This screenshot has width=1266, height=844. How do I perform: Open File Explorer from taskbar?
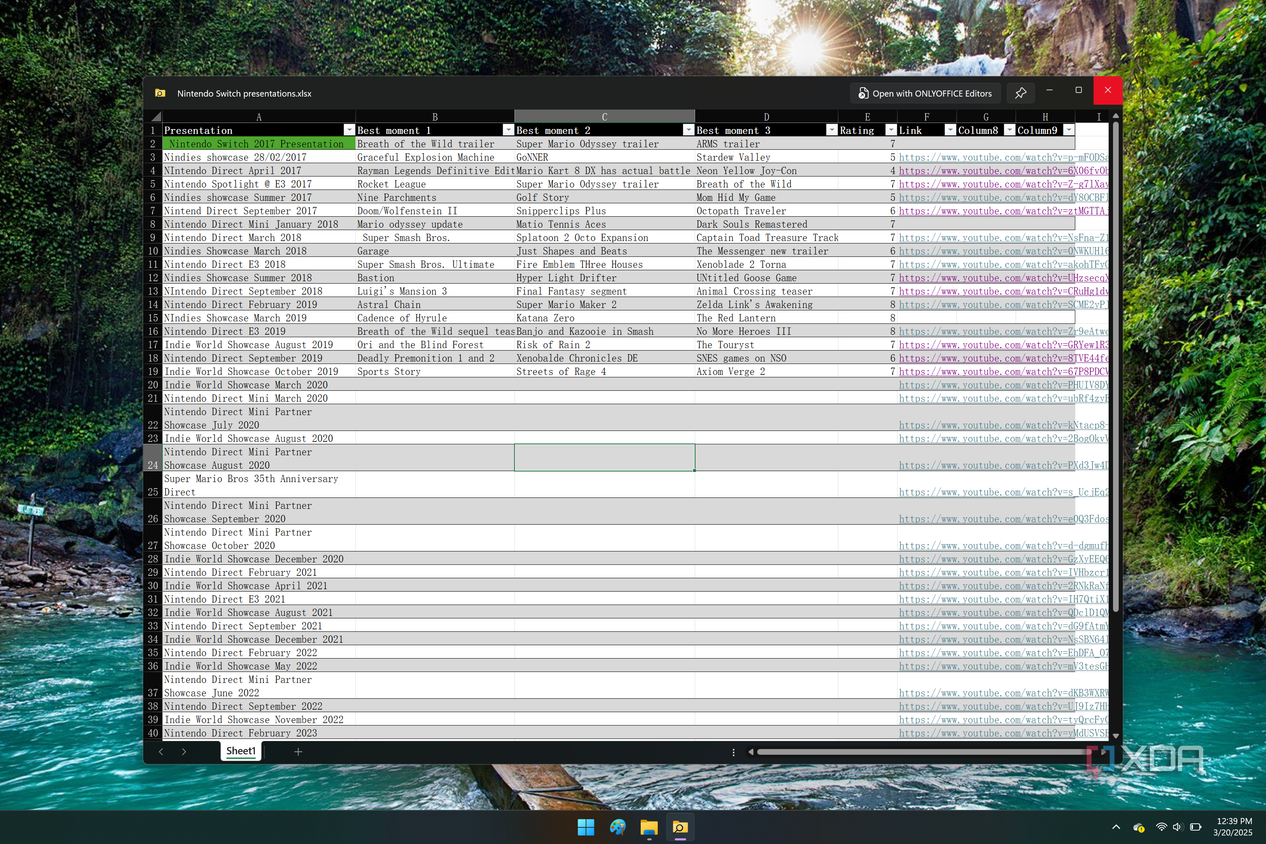(x=649, y=827)
